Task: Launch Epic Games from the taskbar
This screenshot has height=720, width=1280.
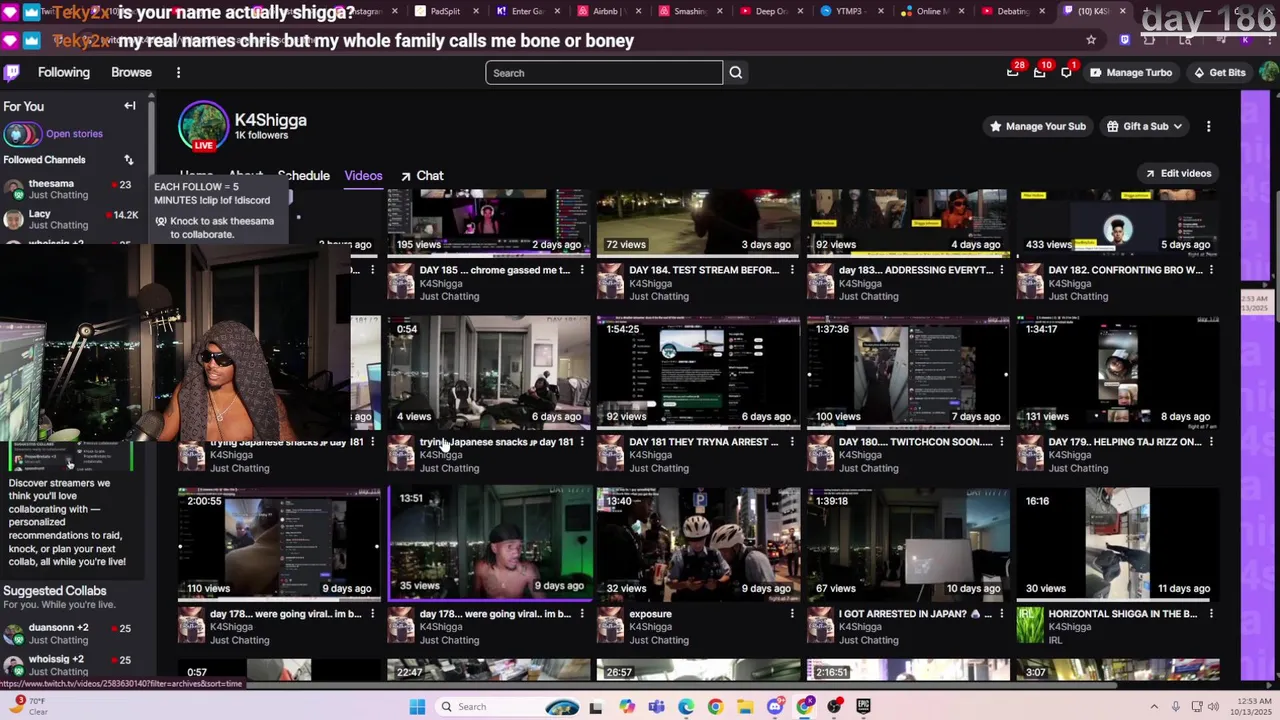Action: [x=863, y=707]
